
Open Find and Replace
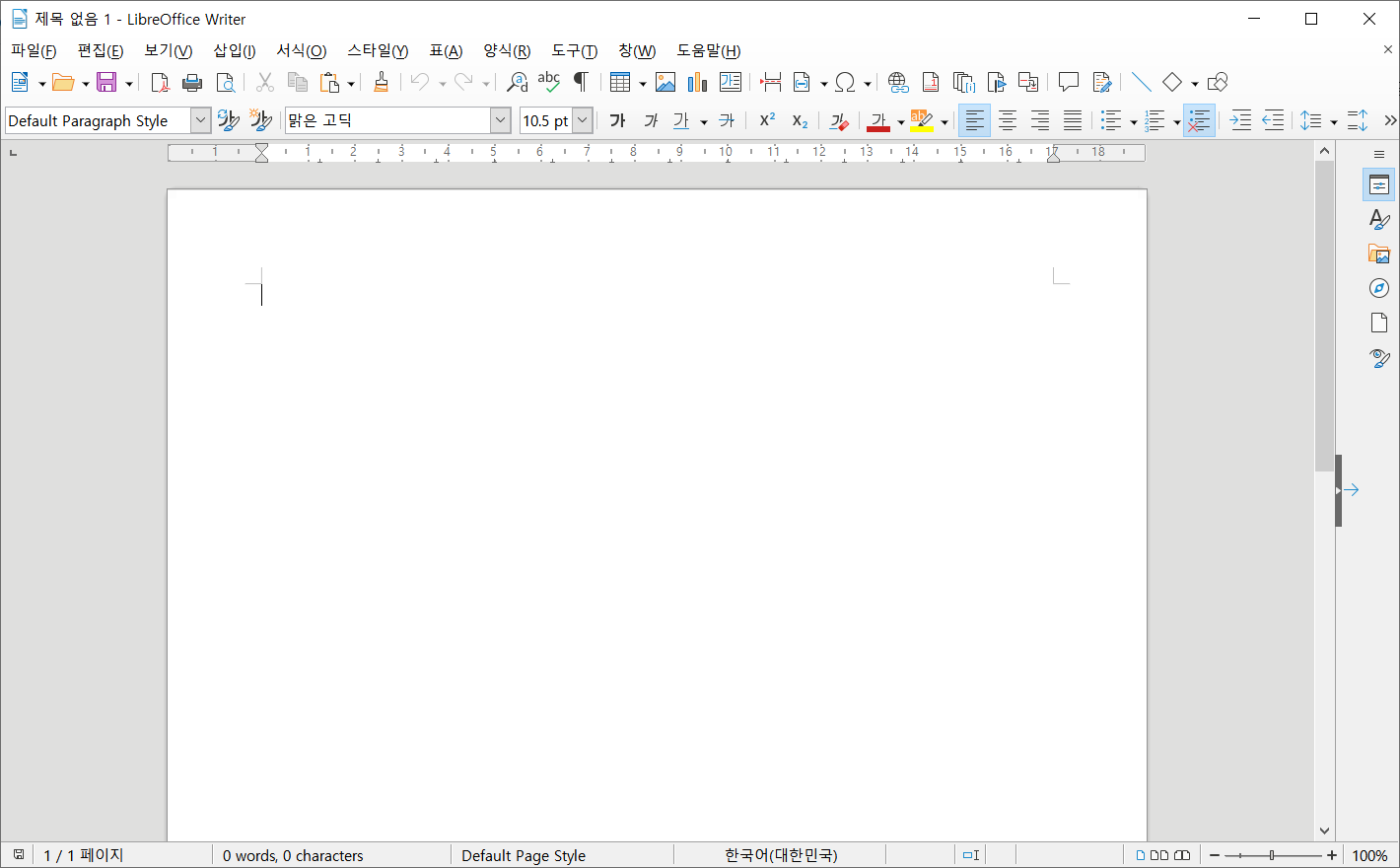[517, 83]
